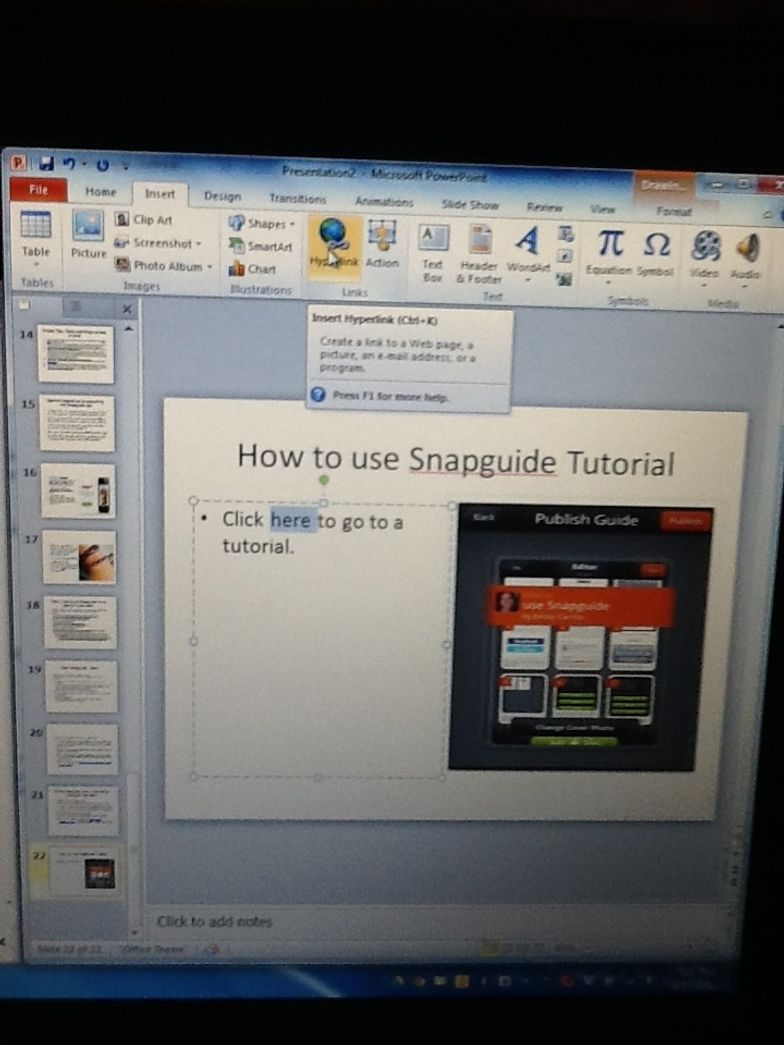Open the File tab

pos(38,190)
